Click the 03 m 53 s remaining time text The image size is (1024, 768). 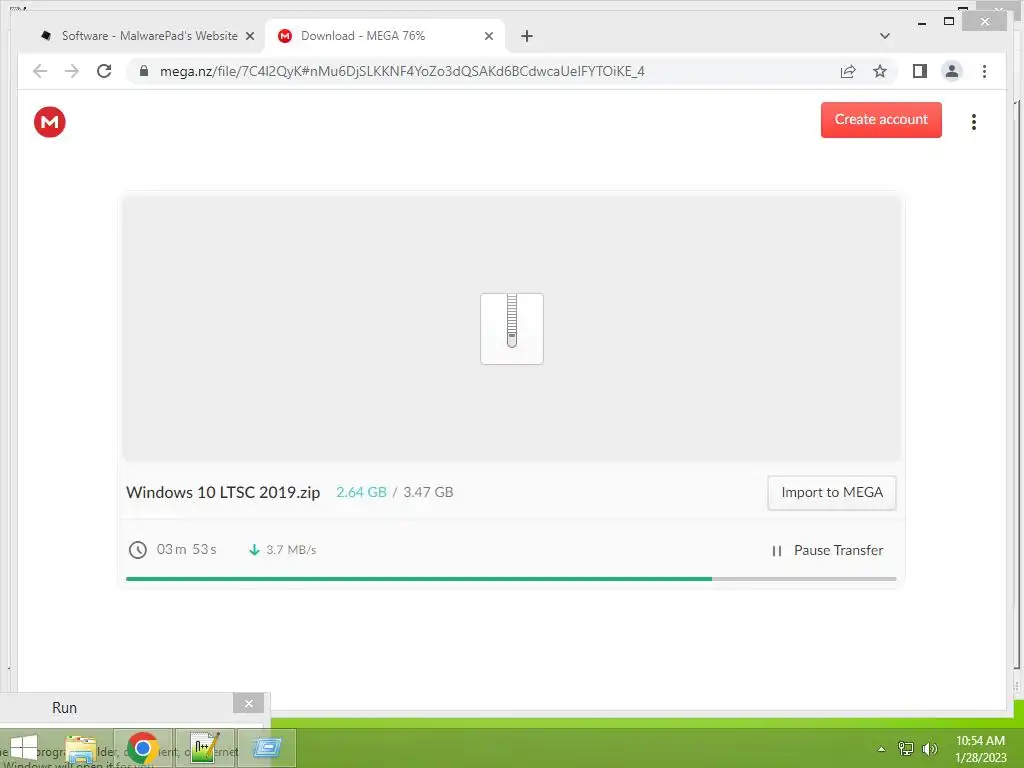point(187,549)
